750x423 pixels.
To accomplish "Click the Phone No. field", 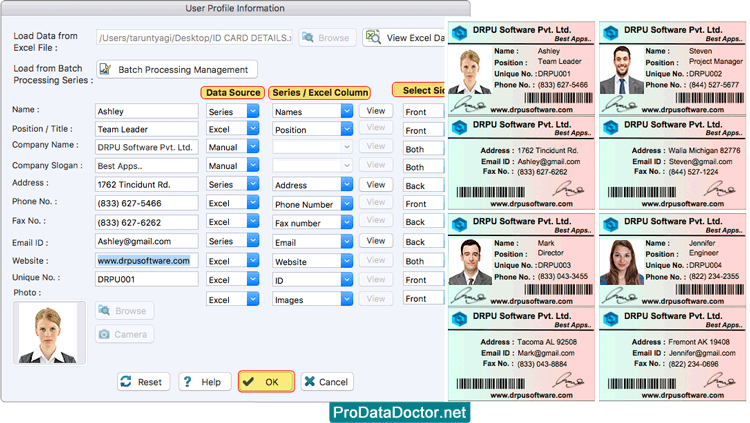I will click(146, 203).
